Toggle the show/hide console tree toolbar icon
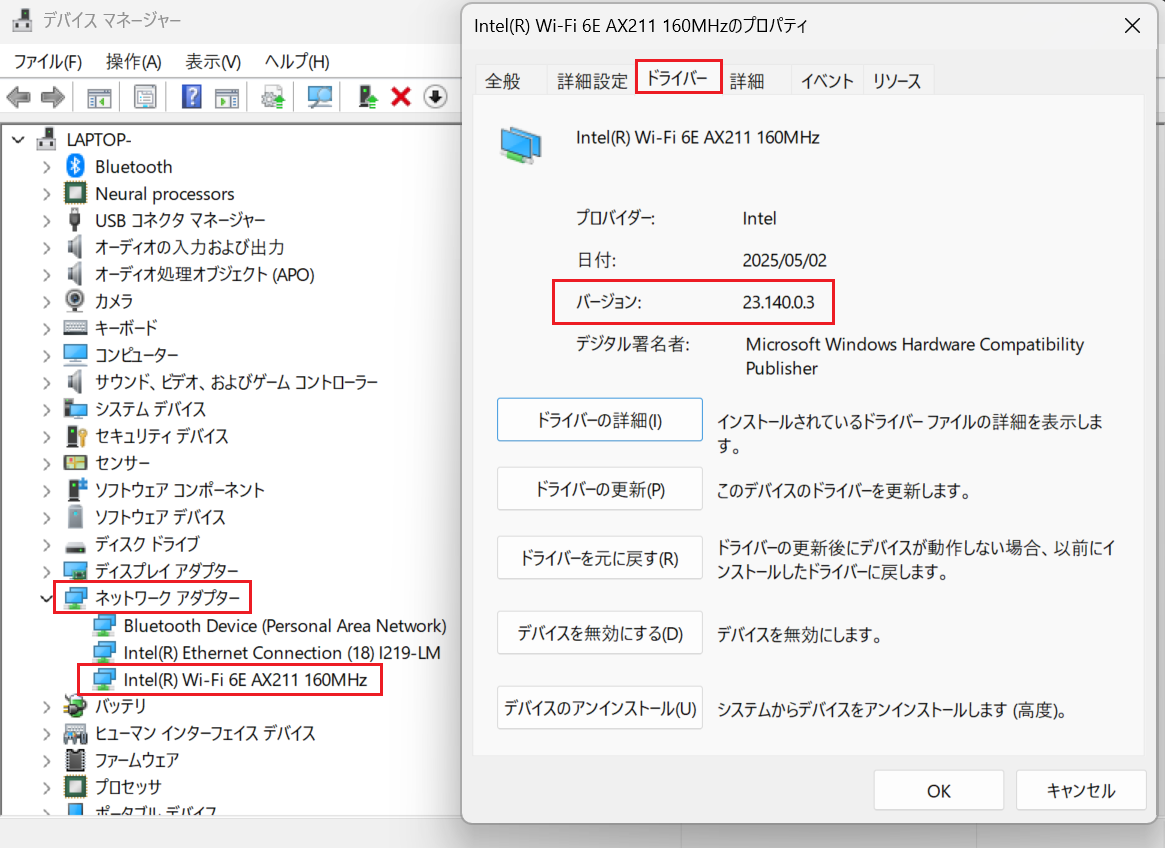Image resolution: width=1165 pixels, height=848 pixels. click(99, 97)
